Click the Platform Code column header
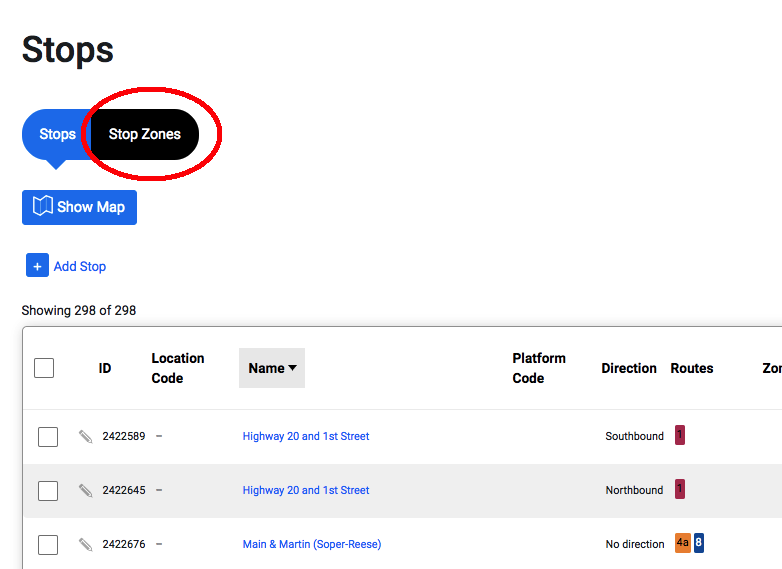Screen dimensions: 782x569 coord(539,368)
